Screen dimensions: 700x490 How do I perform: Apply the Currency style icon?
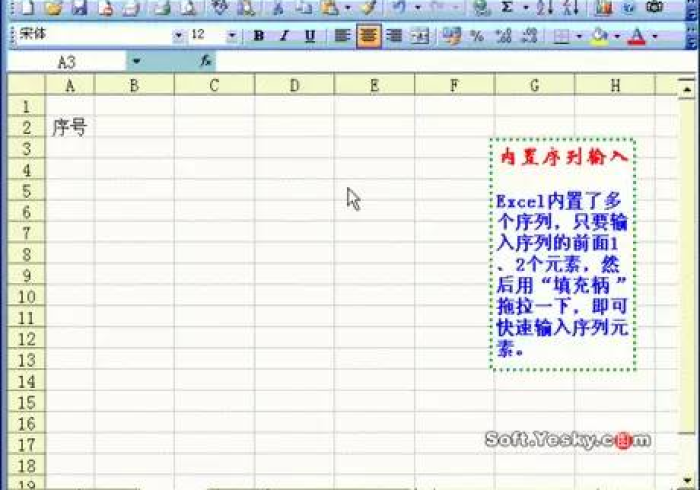pos(452,36)
